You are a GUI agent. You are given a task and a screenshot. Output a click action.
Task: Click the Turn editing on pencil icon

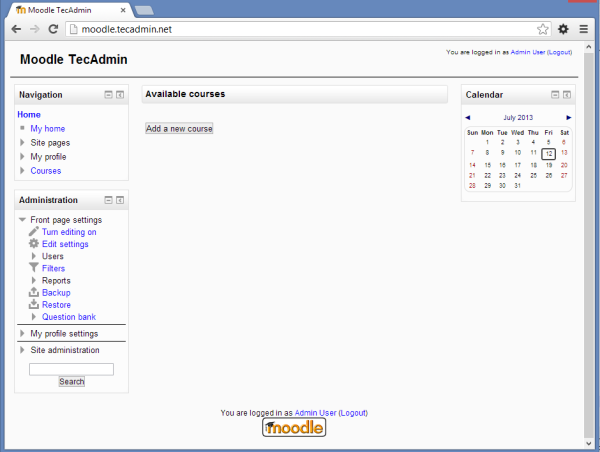click(x=34, y=232)
